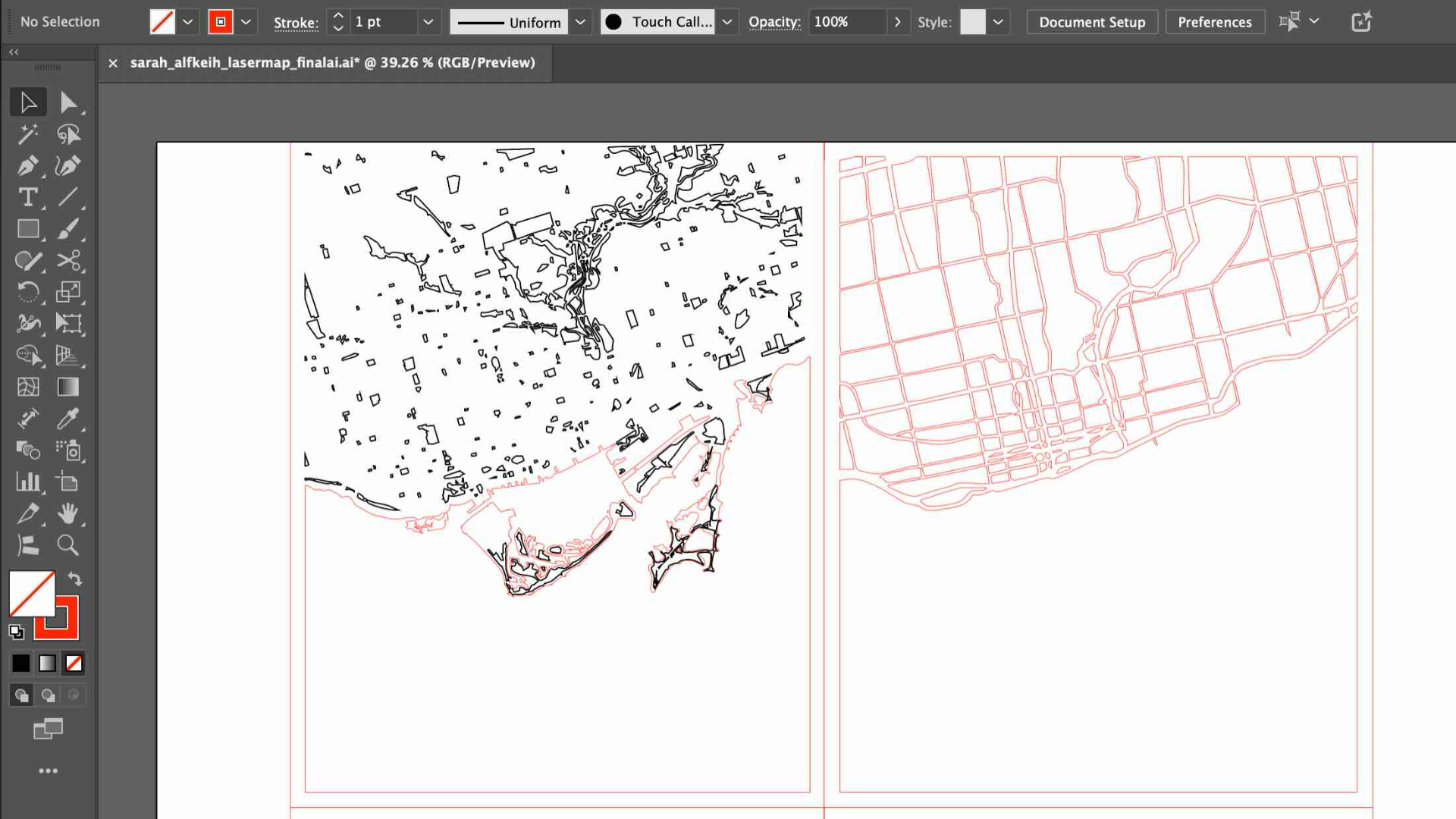This screenshot has width=1456, height=819.
Task: Expand the Uniform stroke profile dropdown
Action: pos(580,22)
